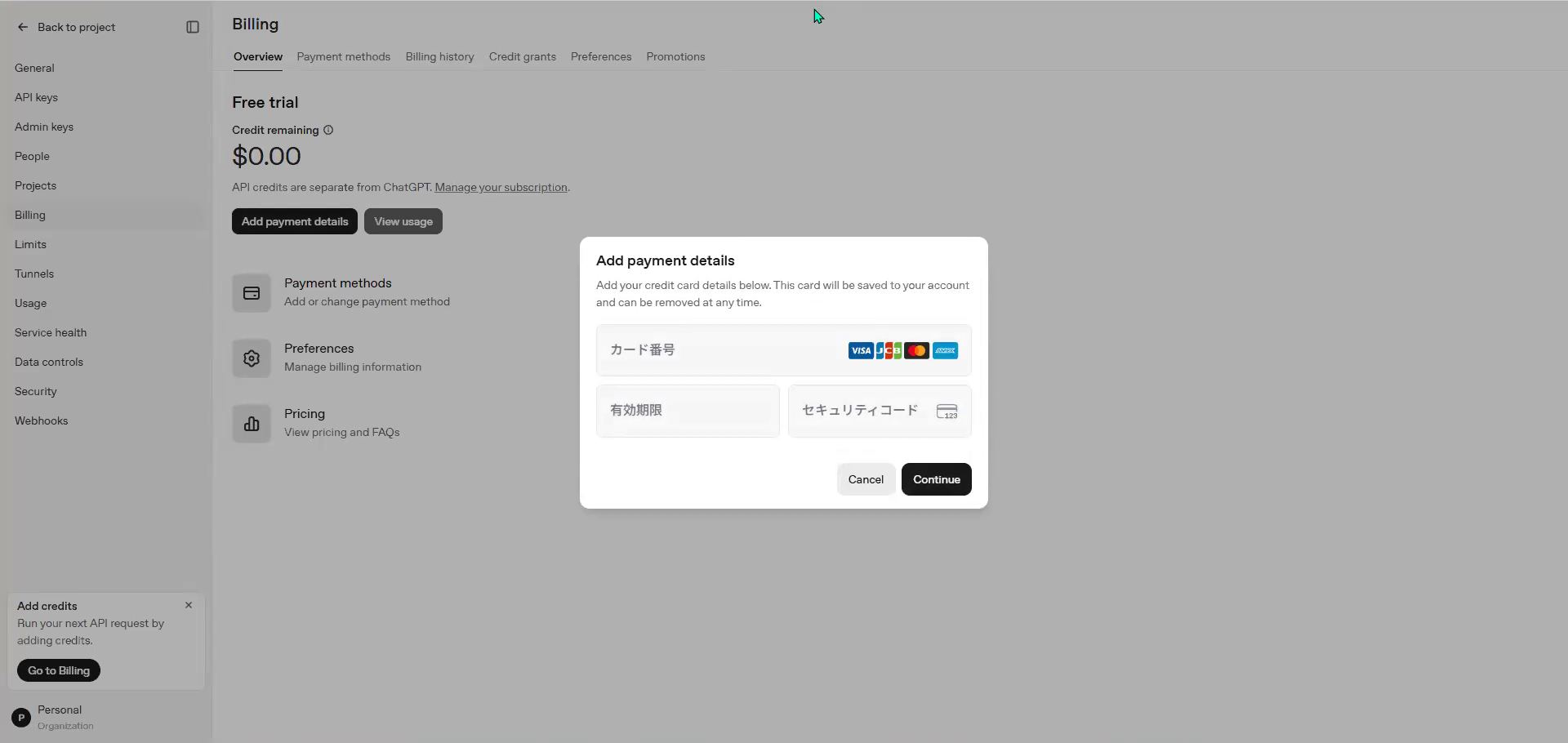Click the Mastercard logo
Image resolution: width=1568 pixels, height=743 pixels.
917,350
